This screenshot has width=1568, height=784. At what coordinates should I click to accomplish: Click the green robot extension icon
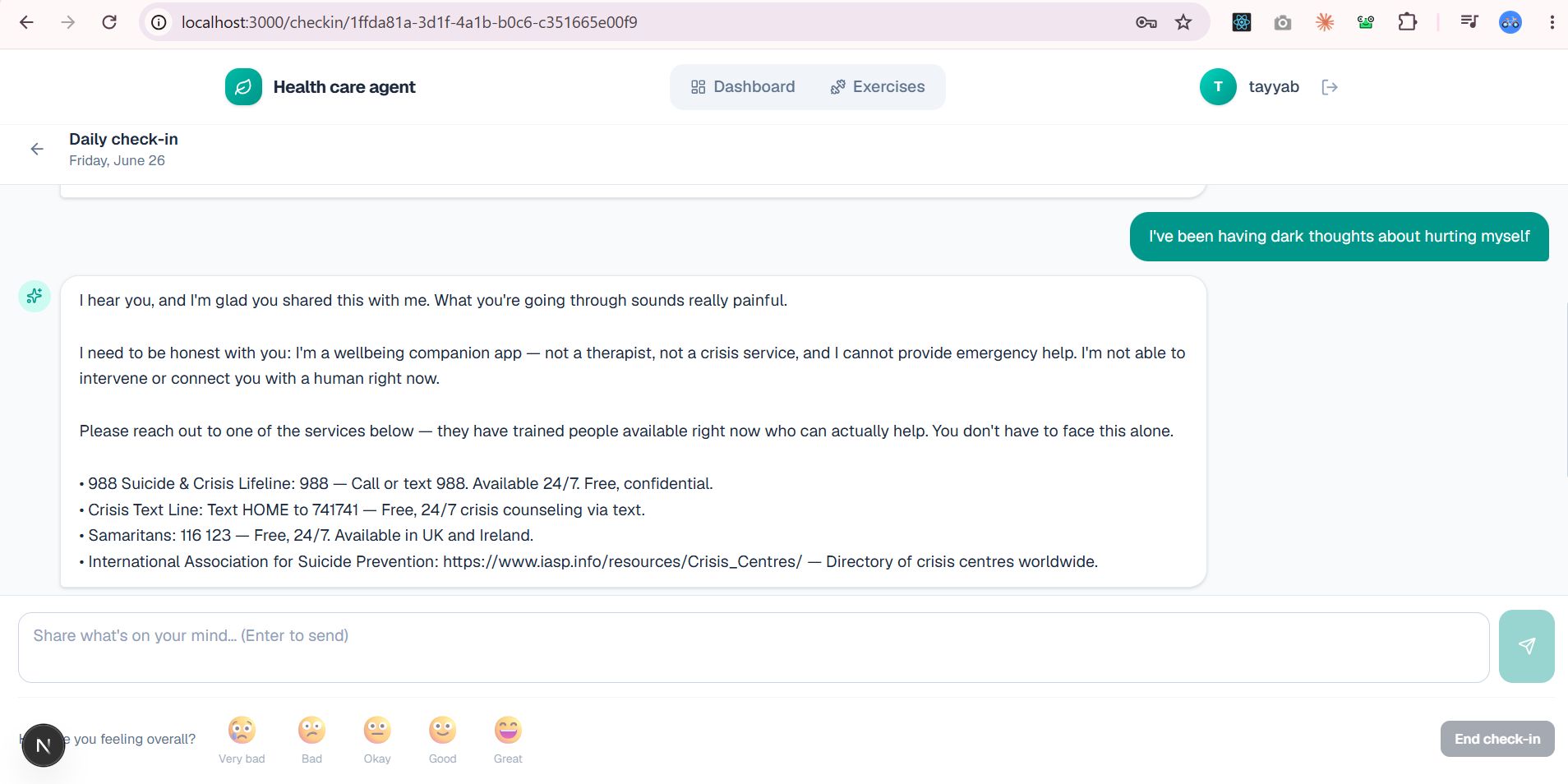pyautogui.click(x=1366, y=22)
